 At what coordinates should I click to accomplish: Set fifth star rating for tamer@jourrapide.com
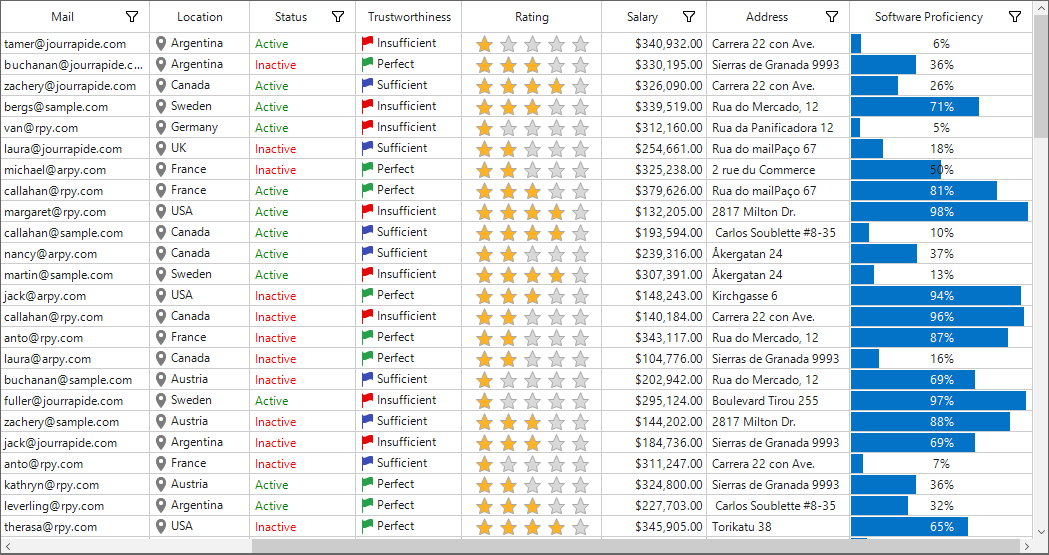pyautogui.click(x=581, y=44)
